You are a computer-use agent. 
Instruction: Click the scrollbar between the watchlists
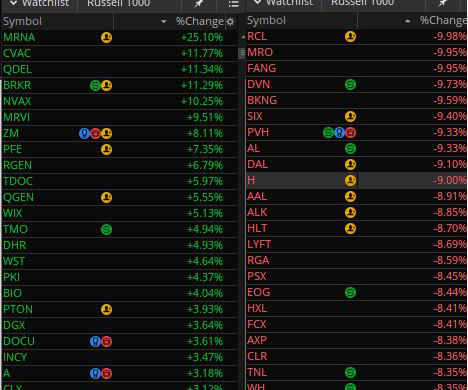pos(242,53)
